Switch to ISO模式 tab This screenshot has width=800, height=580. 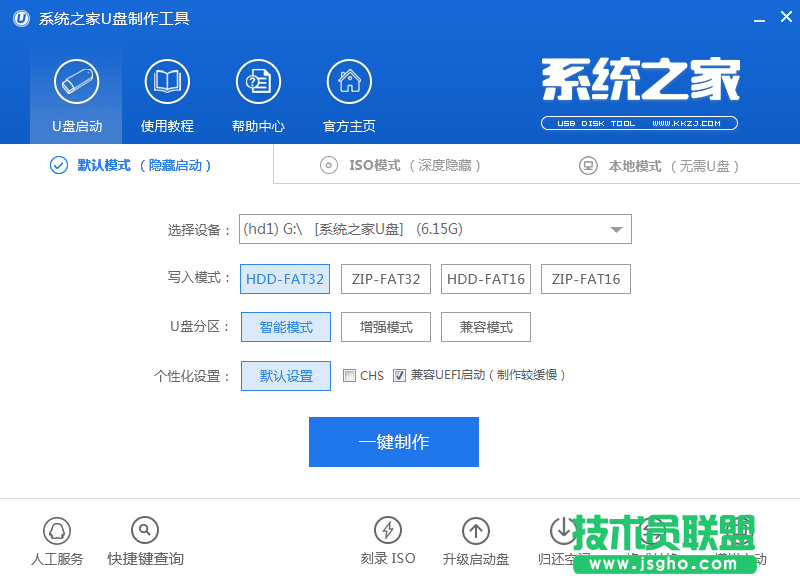(x=395, y=165)
